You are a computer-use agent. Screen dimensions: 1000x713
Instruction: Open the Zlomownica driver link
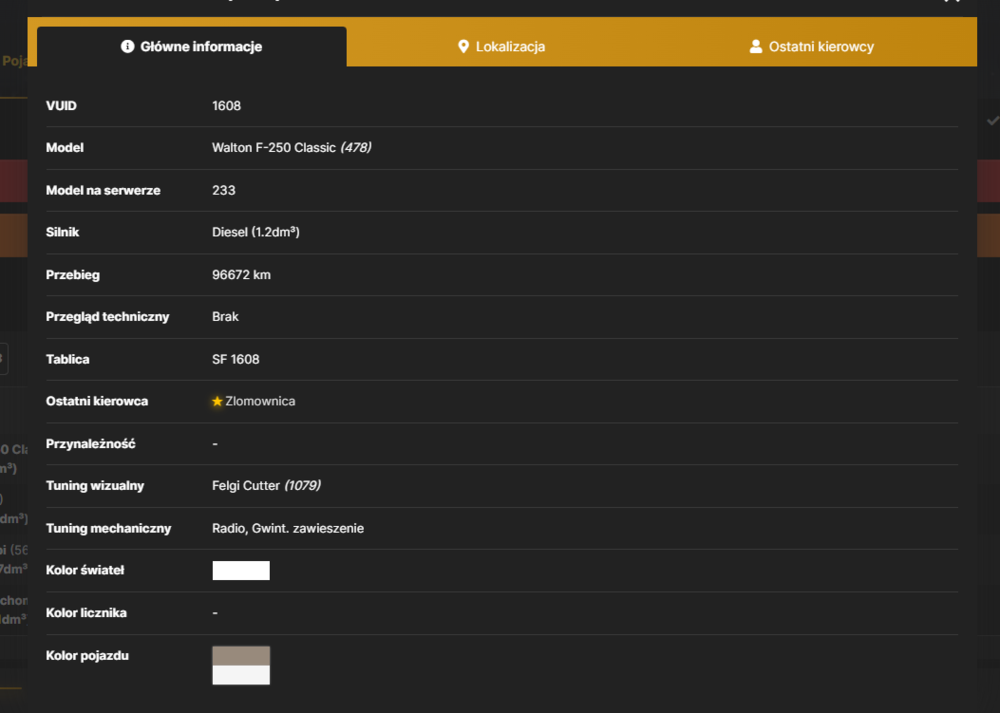coord(260,401)
